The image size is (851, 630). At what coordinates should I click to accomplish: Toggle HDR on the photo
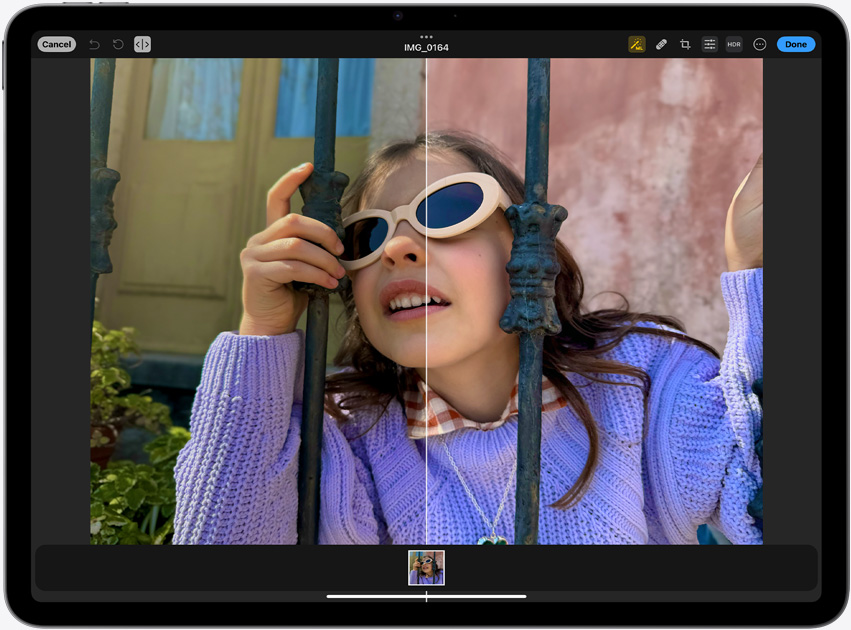click(734, 44)
